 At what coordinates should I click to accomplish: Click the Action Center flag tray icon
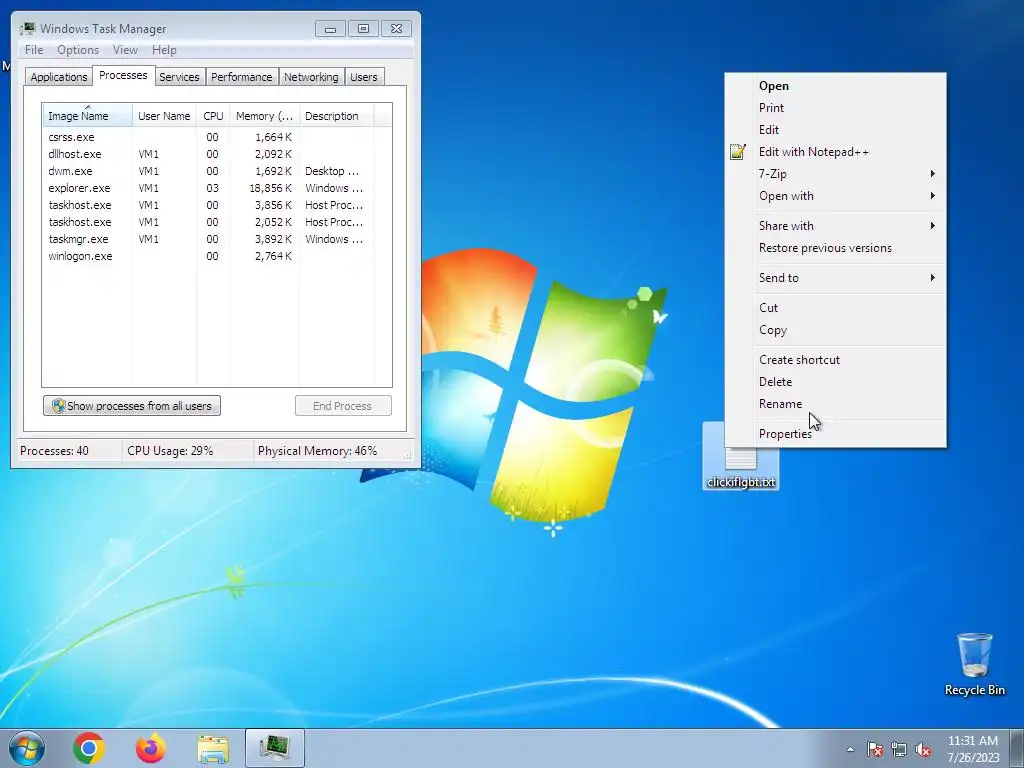875,749
